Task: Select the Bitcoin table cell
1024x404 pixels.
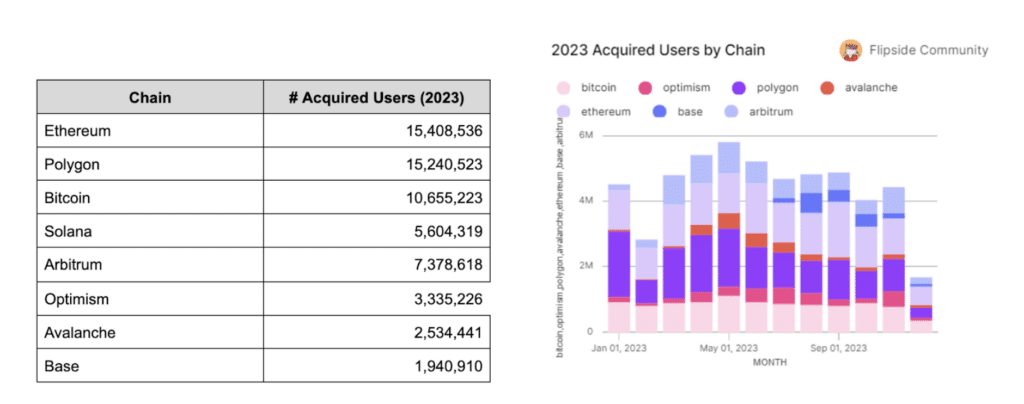Action: pyautogui.click(x=150, y=198)
